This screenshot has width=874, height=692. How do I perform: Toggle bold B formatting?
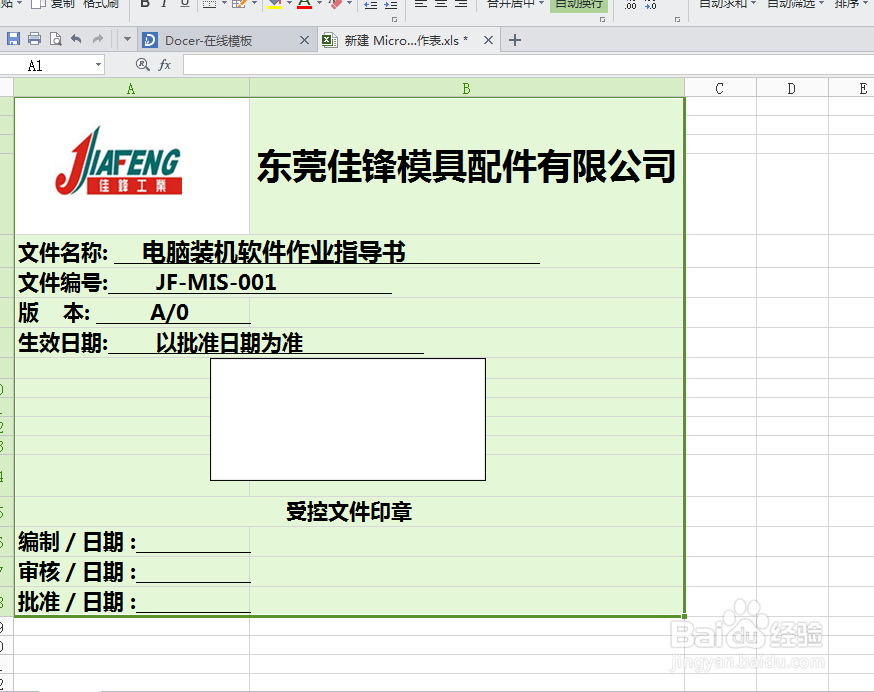145,4
